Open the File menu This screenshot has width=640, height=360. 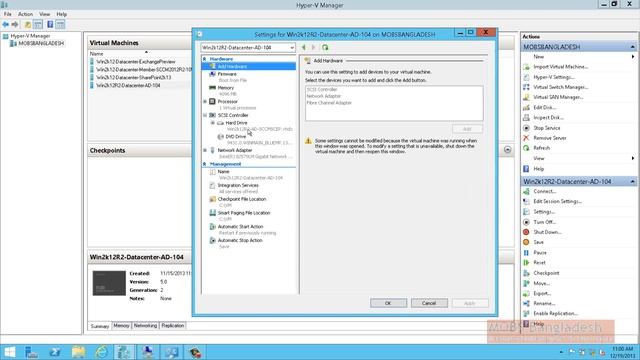(x=8, y=14)
